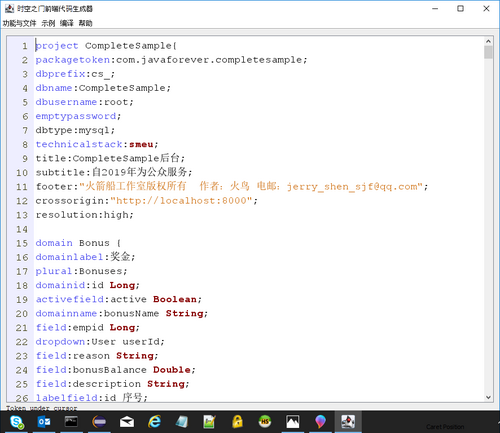Open Eclipse from the taskbar
This screenshot has height=433, width=500.
(99, 422)
